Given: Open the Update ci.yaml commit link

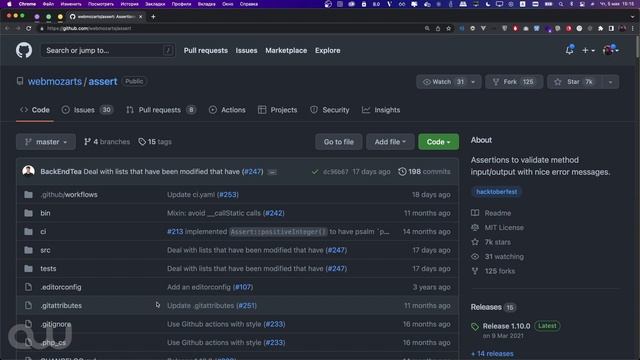Looking at the screenshot, I should (191, 195).
